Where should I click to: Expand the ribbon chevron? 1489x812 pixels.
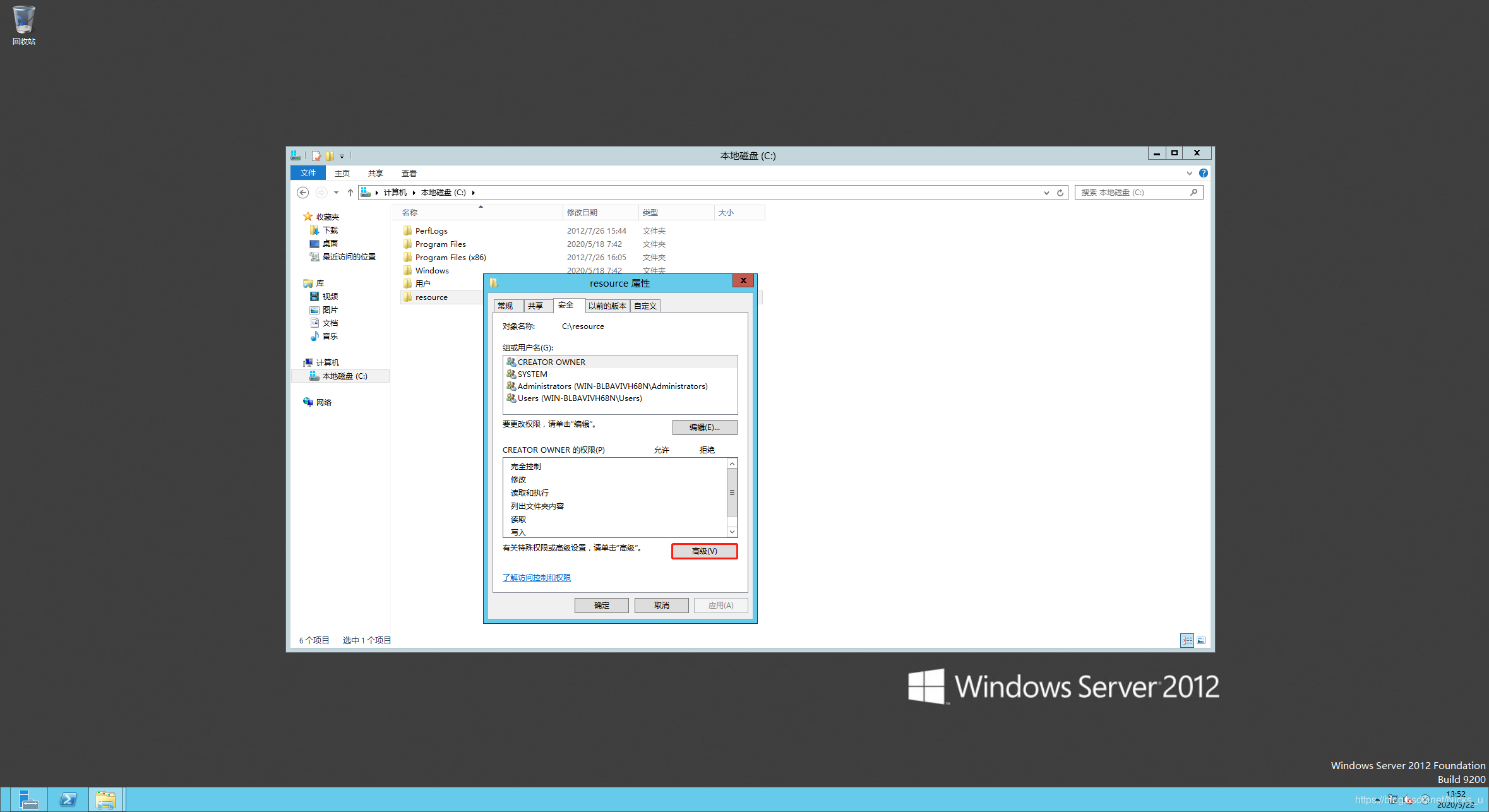1189,173
